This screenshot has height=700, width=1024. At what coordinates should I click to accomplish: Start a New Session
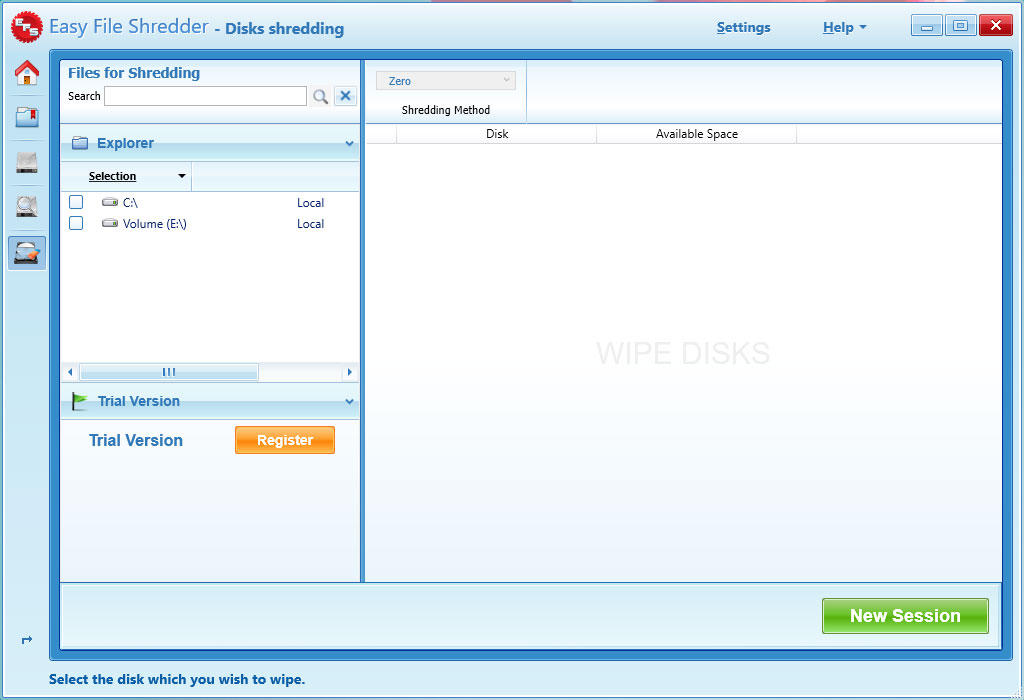click(905, 616)
